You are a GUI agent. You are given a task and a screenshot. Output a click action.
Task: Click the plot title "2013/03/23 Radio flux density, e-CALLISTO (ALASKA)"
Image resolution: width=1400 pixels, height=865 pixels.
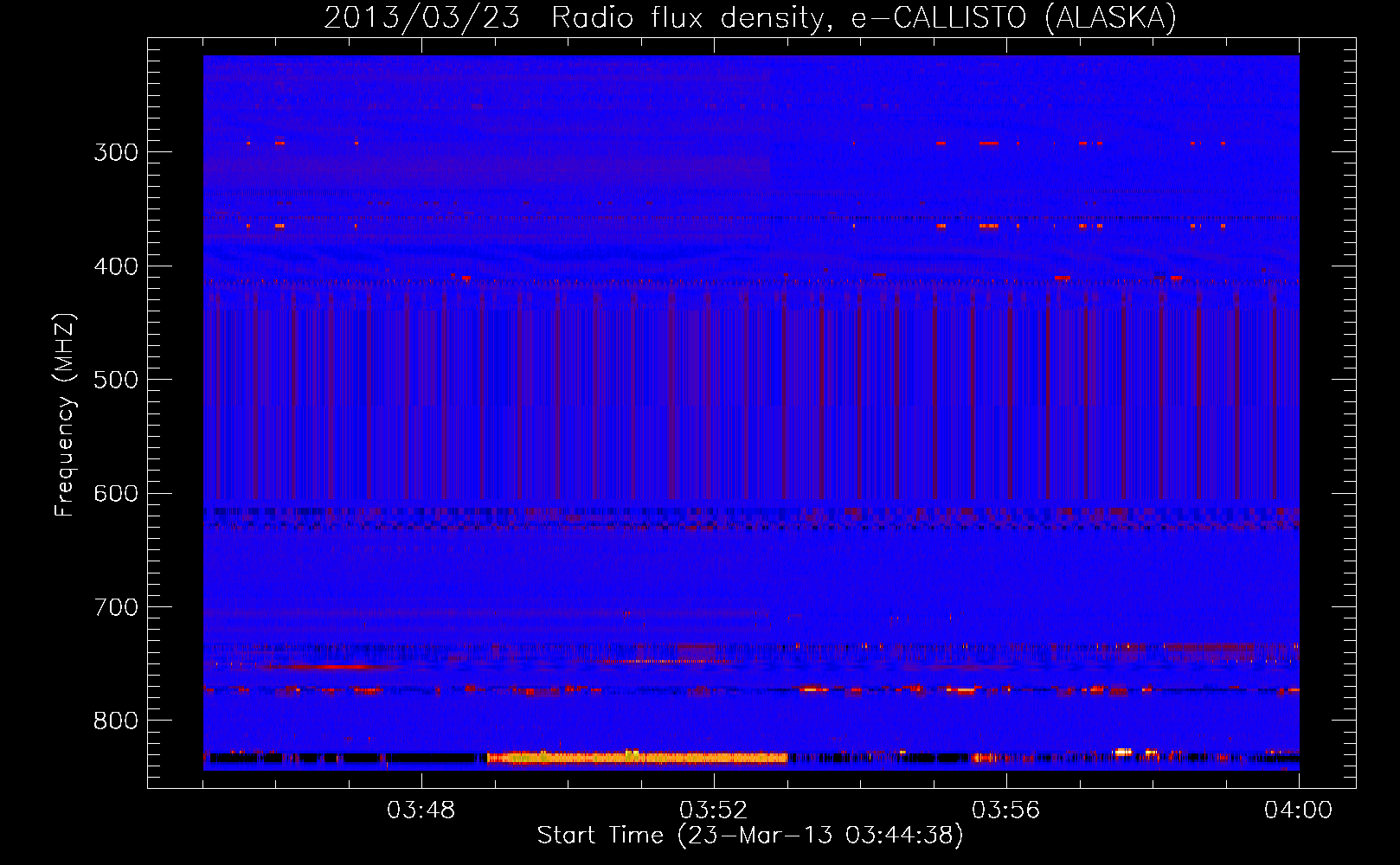point(750,17)
